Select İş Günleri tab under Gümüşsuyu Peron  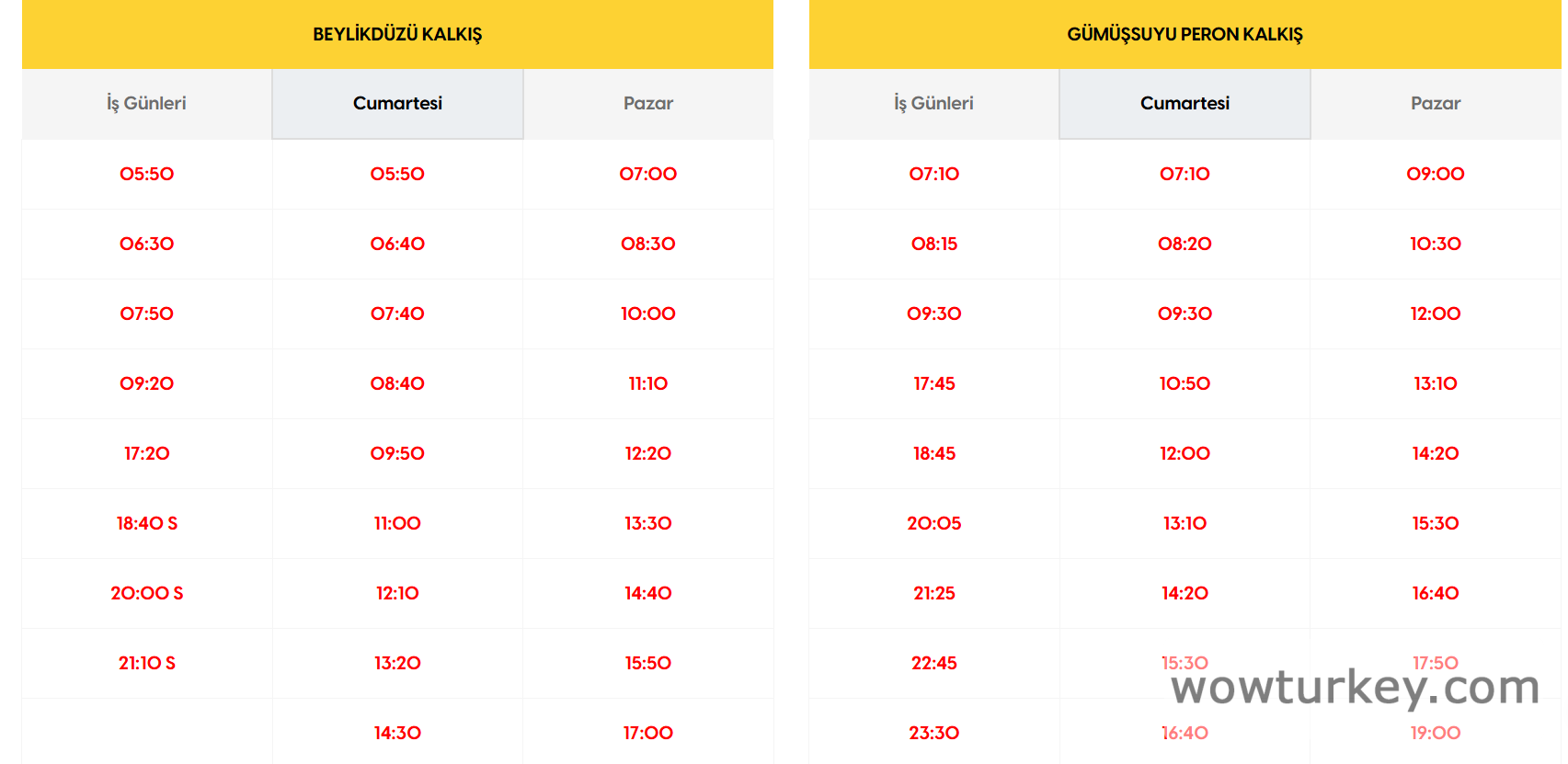(x=933, y=104)
